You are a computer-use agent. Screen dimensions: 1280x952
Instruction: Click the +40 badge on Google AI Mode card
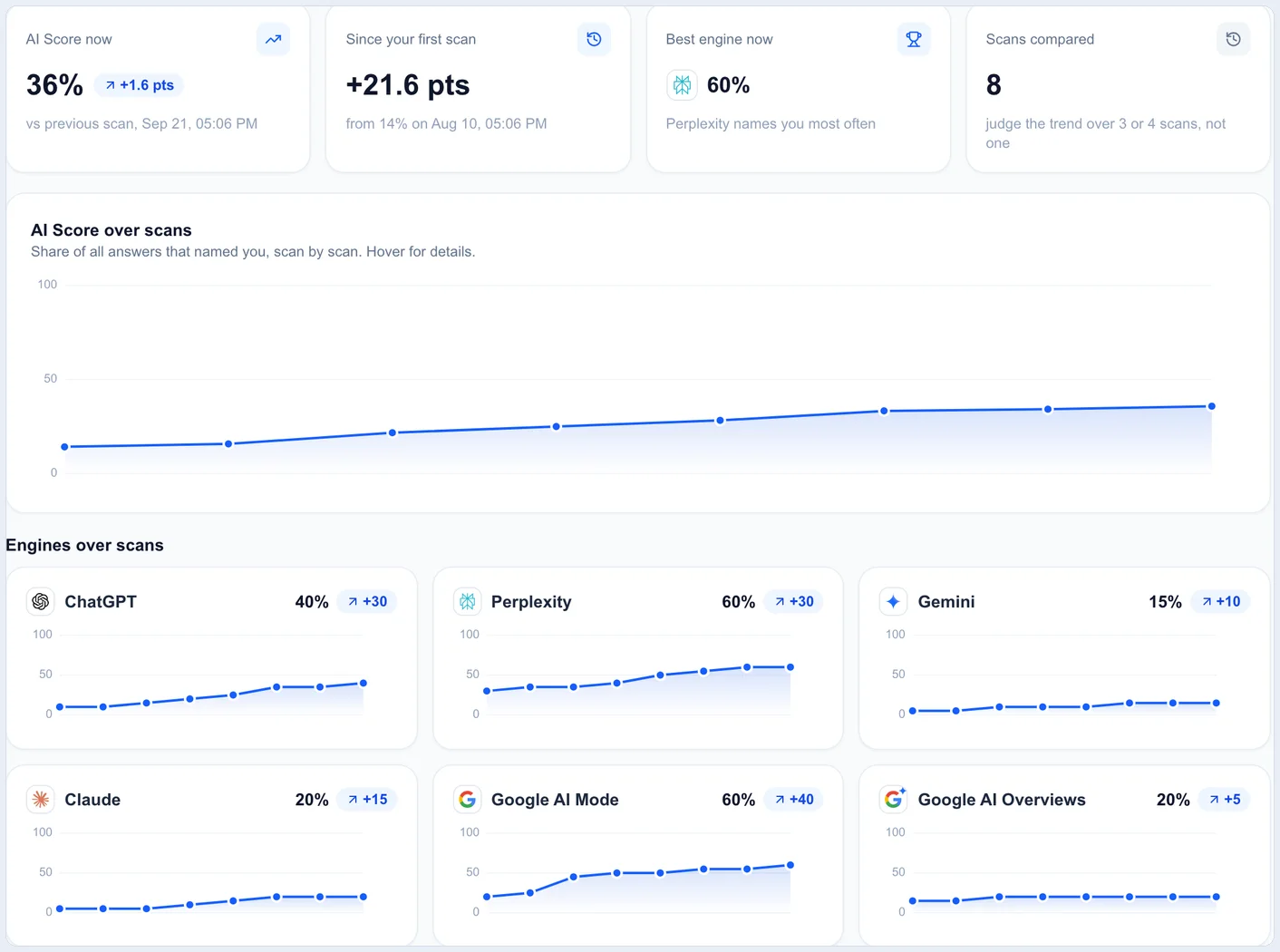pyautogui.click(x=793, y=799)
